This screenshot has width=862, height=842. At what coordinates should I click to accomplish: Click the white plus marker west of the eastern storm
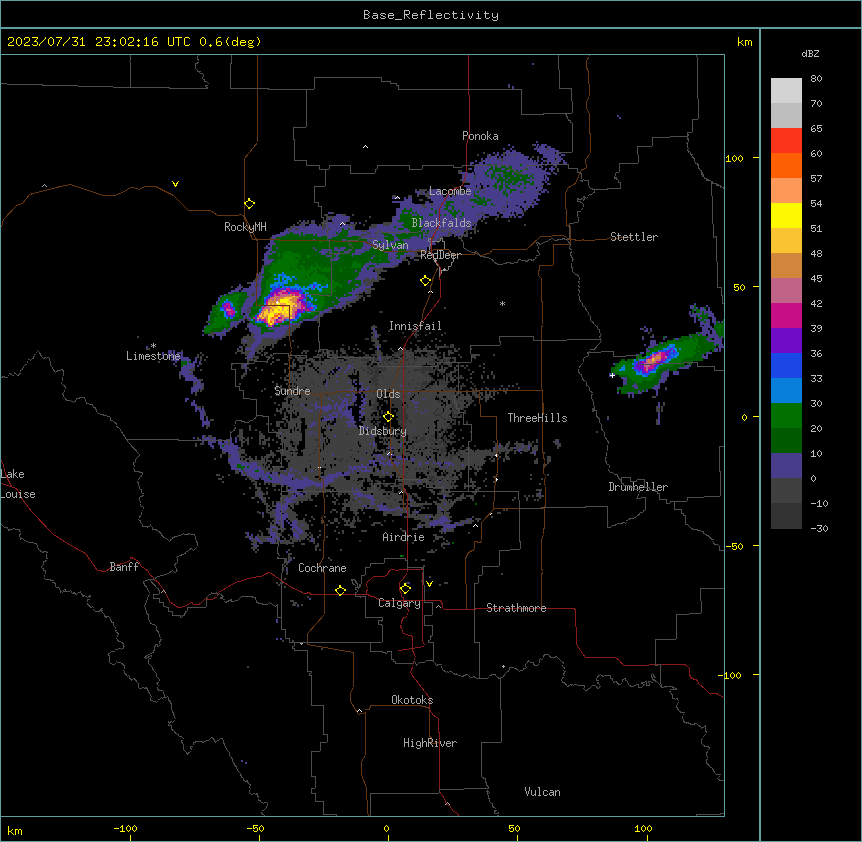pos(612,375)
